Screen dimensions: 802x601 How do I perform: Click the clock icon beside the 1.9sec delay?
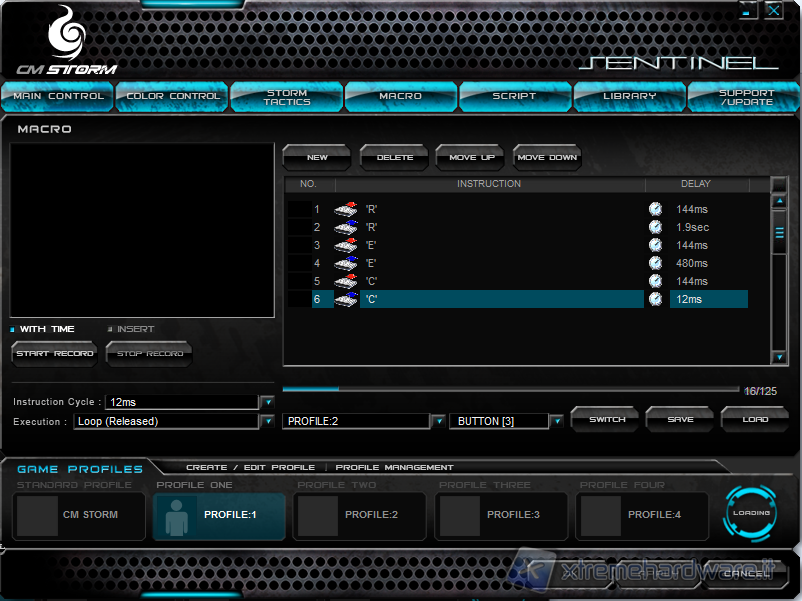coord(655,227)
